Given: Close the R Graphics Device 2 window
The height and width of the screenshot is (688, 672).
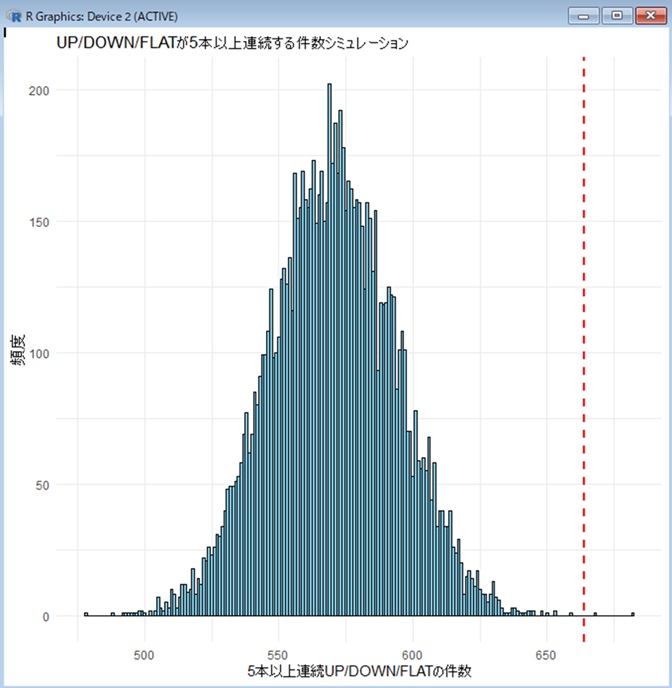Looking at the screenshot, I should coord(647,14).
